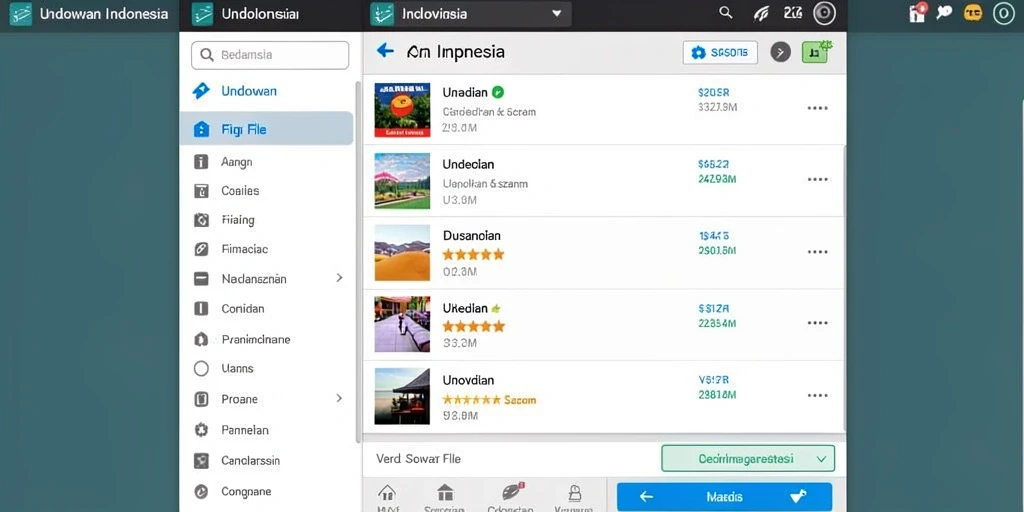Open the gear settings button labeled Sesons
Viewport: 1024px width, 512px height.
(720, 52)
